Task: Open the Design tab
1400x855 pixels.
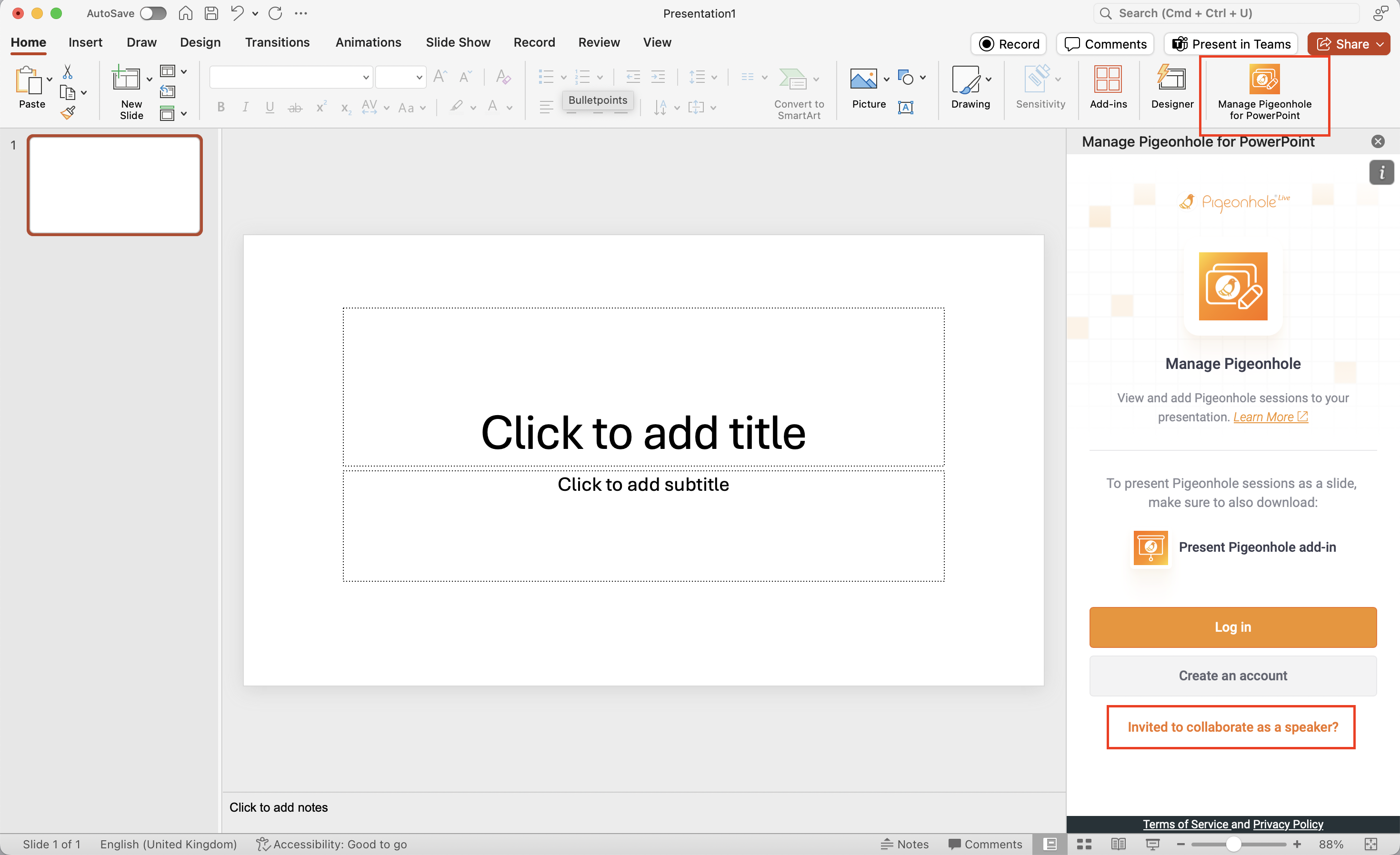Action: point(200,43)
